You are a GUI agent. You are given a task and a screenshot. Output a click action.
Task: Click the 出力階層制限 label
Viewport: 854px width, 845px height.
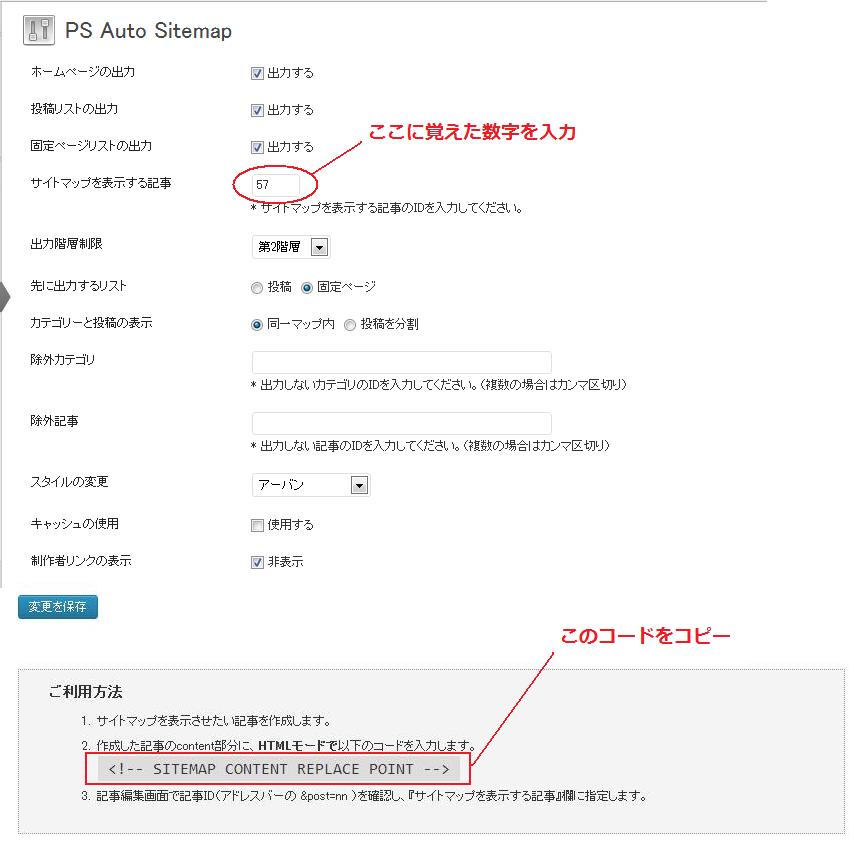pyautogui.click(x=66, y=244)
